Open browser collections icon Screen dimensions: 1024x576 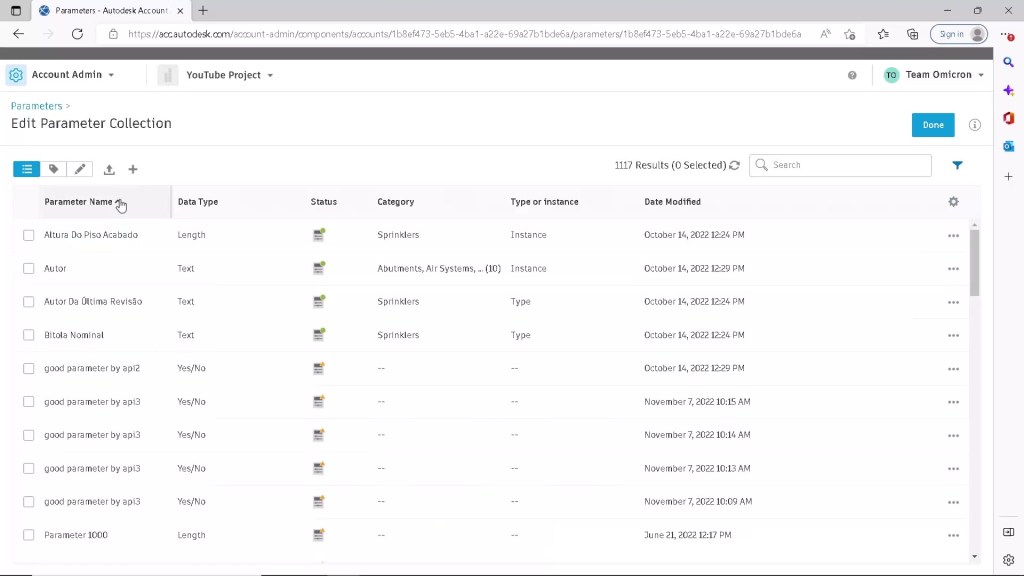[912, 34]
